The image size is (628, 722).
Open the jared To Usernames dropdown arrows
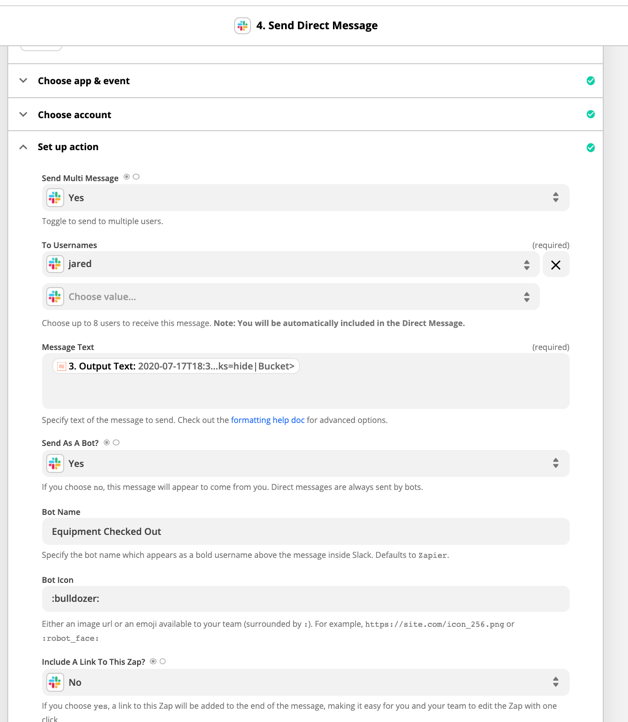coord(527,265)
